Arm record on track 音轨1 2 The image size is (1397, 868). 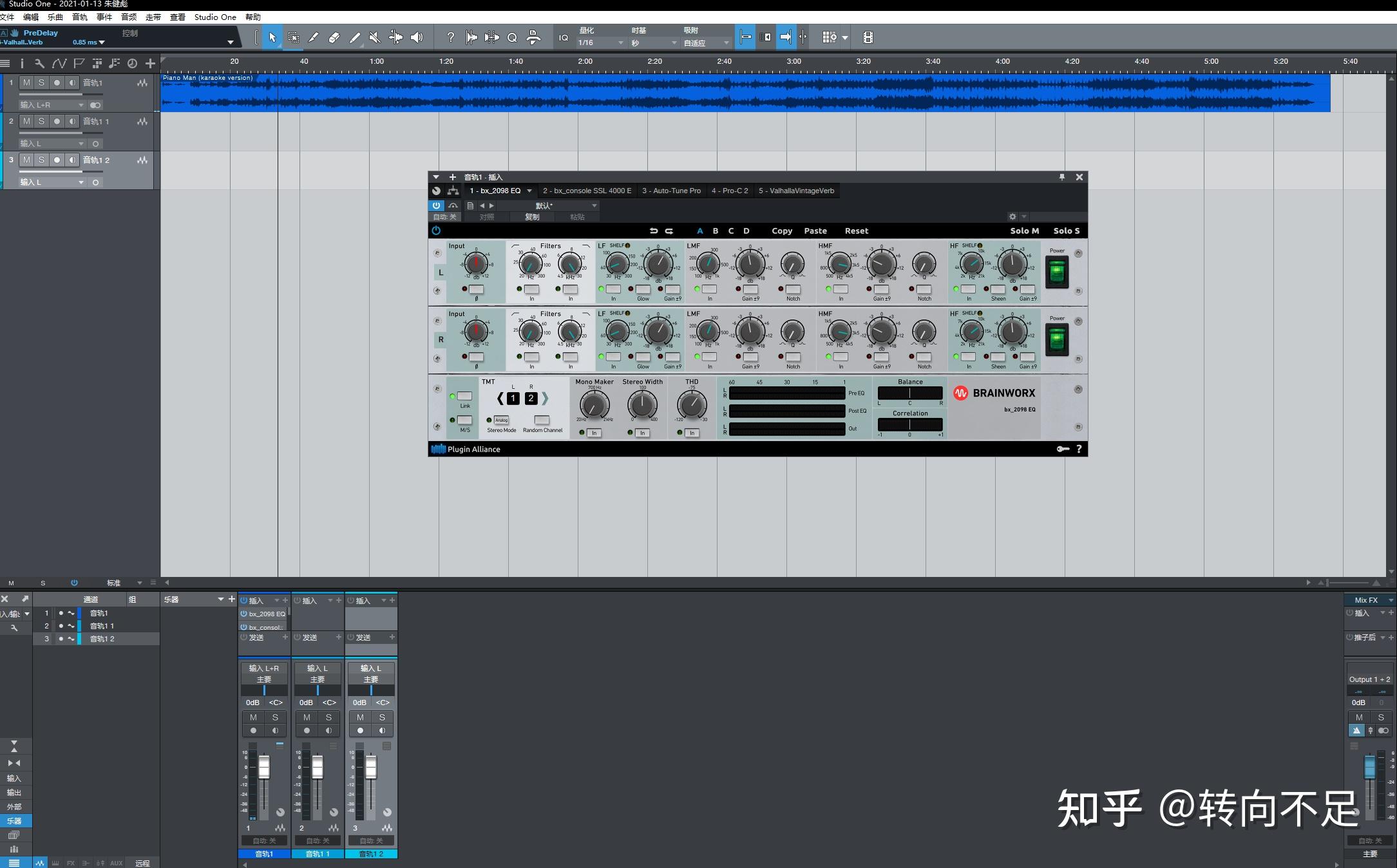pyautogui.click(x=57, y=160)
